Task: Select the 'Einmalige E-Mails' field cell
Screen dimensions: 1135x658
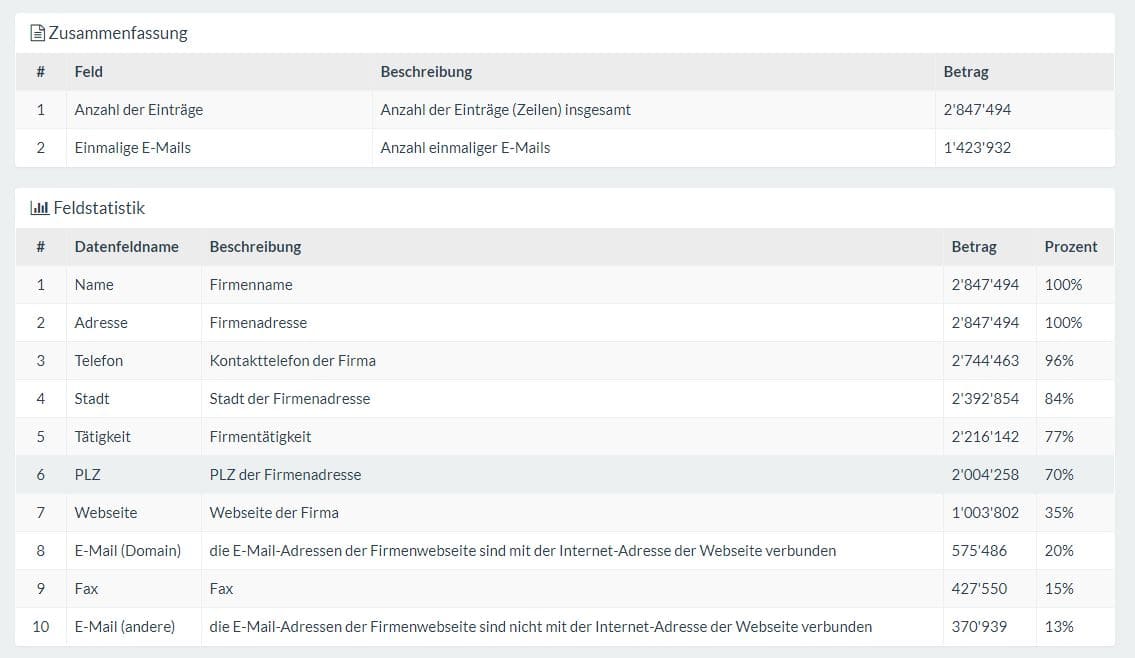Action: 132,147
